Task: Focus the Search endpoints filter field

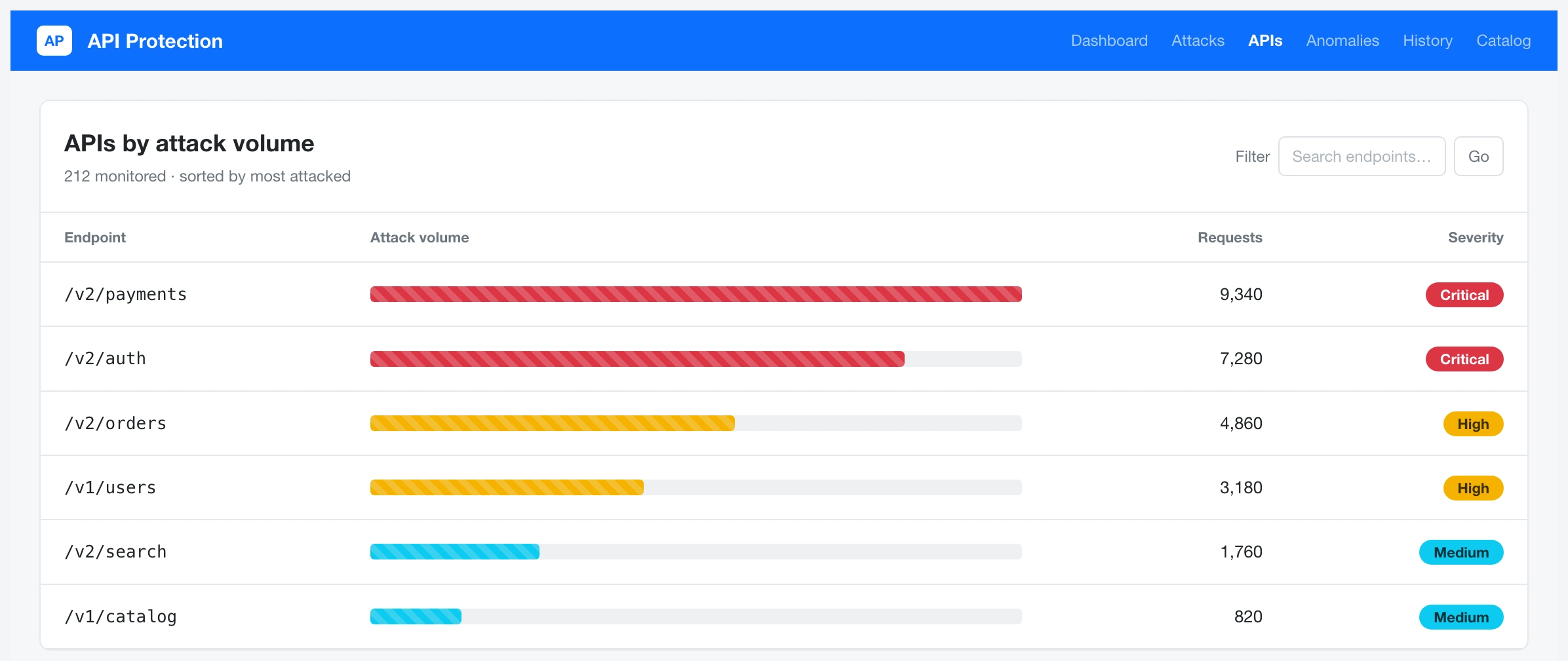Action: (1362, 157)
